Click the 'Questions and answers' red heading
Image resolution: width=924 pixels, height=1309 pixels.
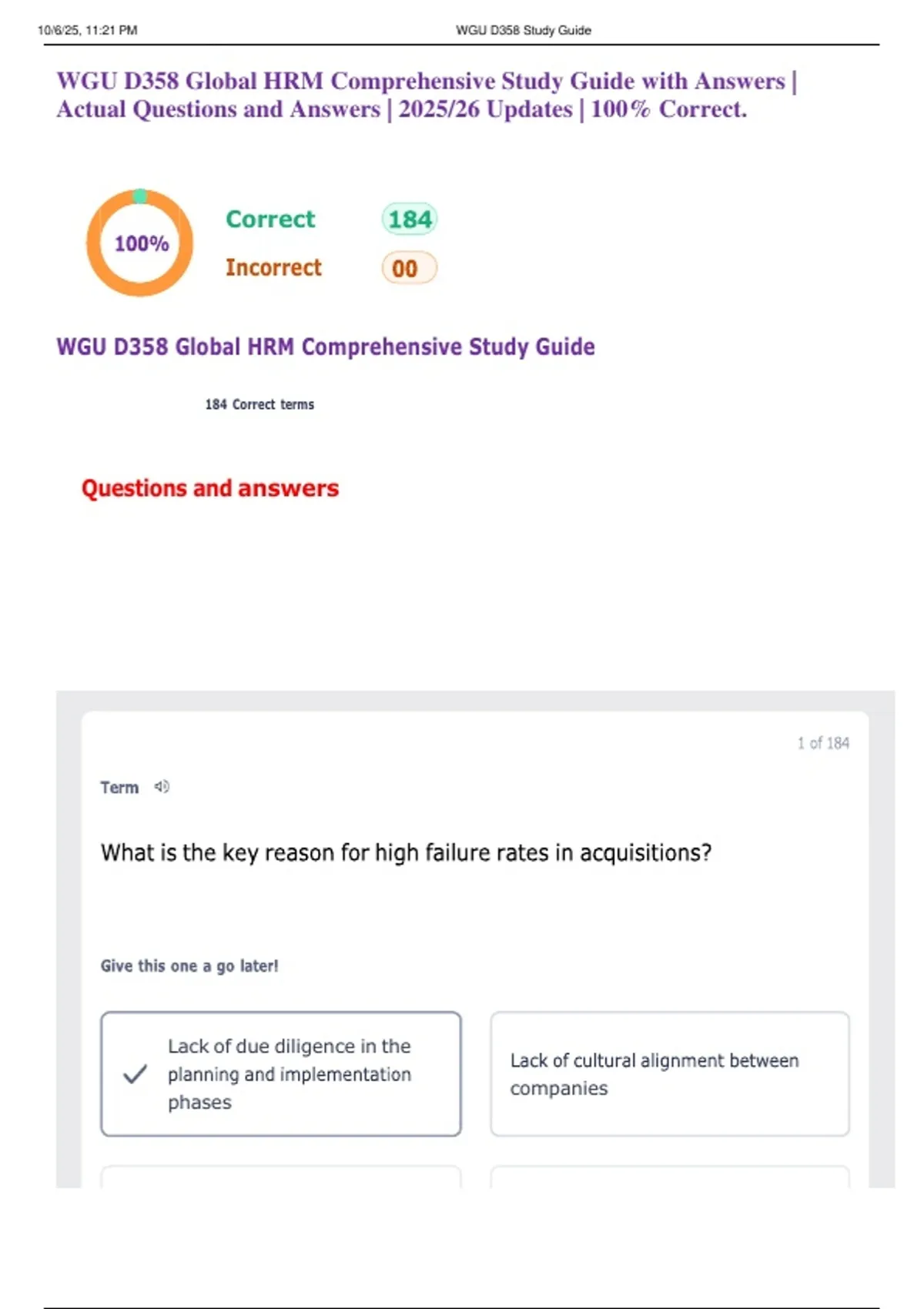tap(210, 488)
